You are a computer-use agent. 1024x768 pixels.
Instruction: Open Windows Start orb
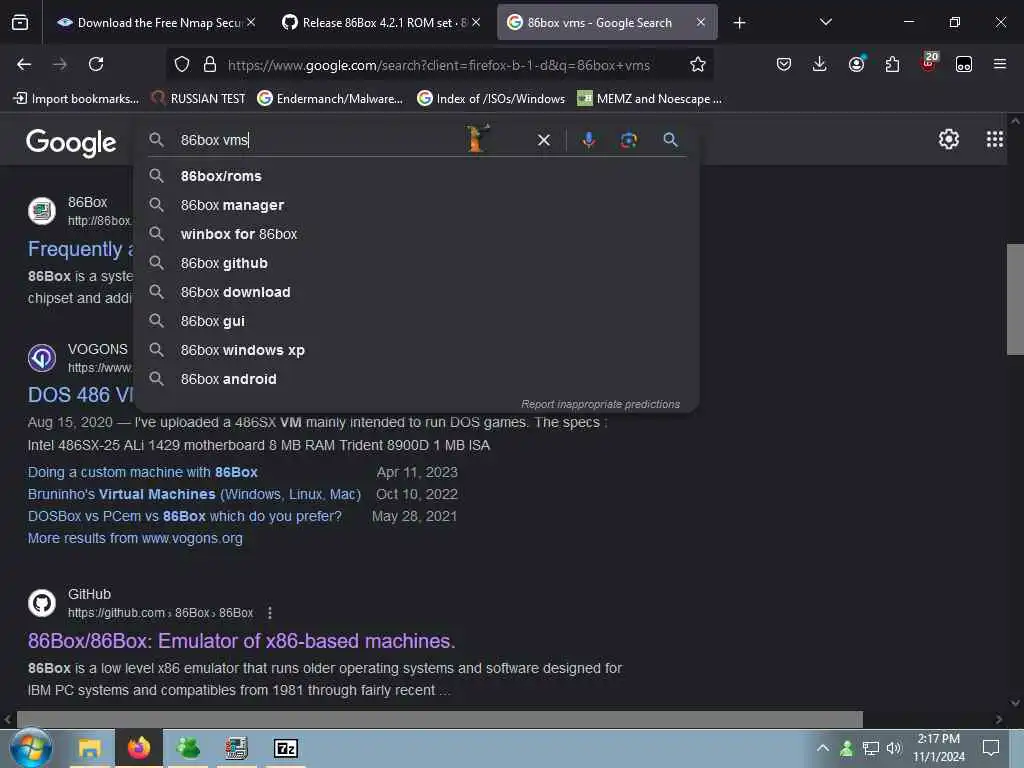[30, 748]
